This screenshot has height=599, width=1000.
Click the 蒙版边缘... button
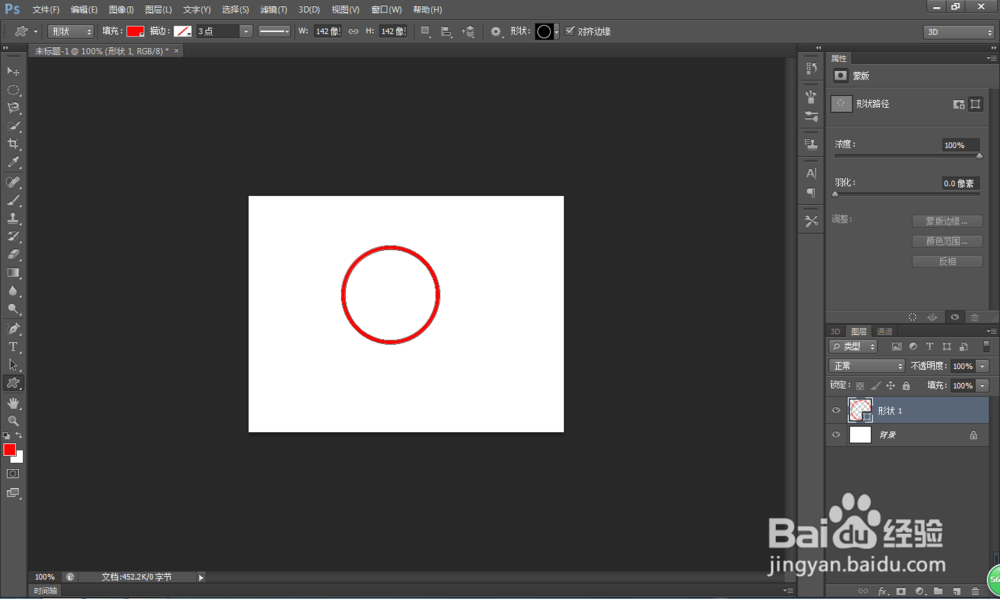947,221
